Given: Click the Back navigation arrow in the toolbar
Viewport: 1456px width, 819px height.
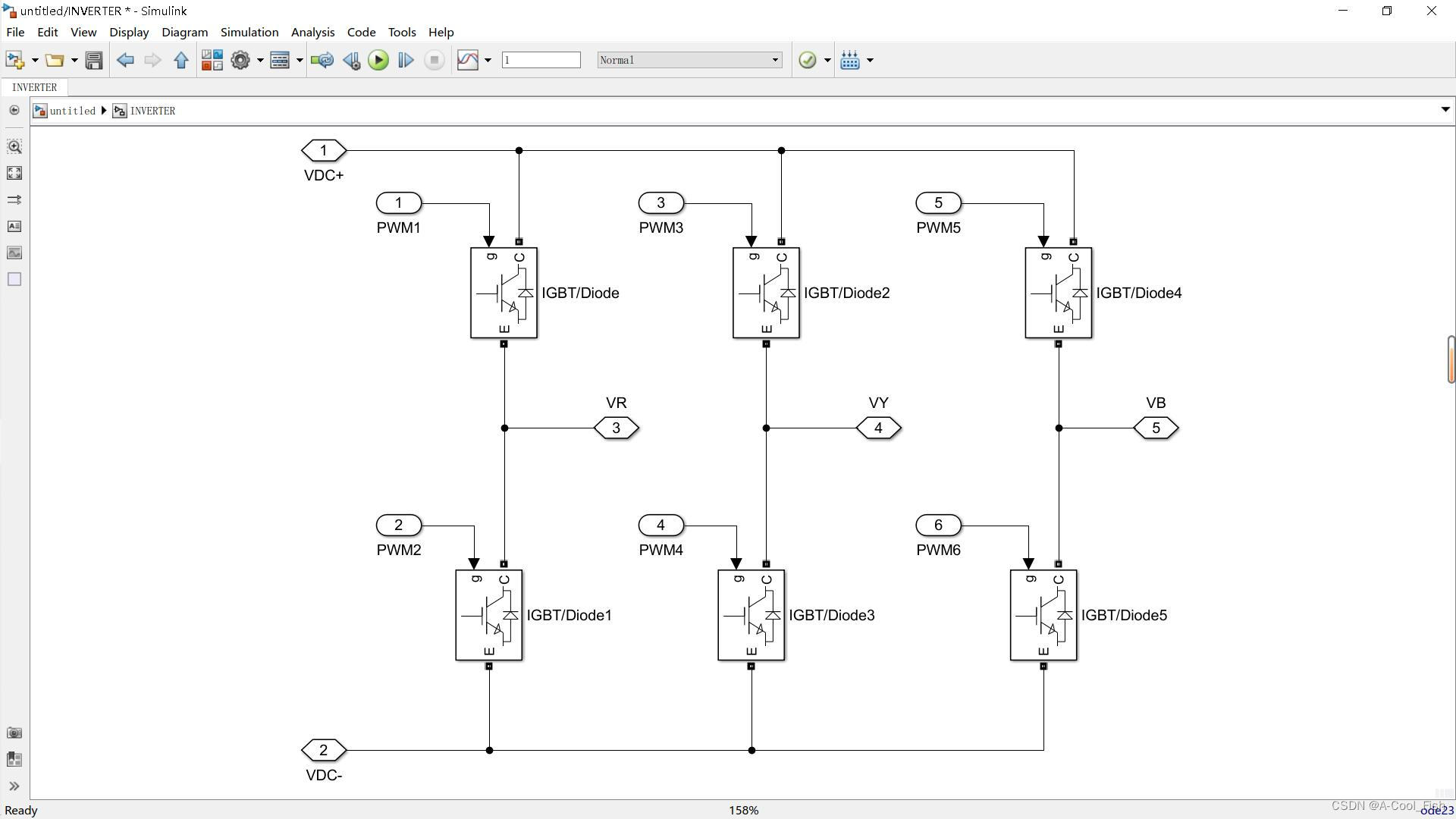Looking at the screenshot, I should 125,60.
